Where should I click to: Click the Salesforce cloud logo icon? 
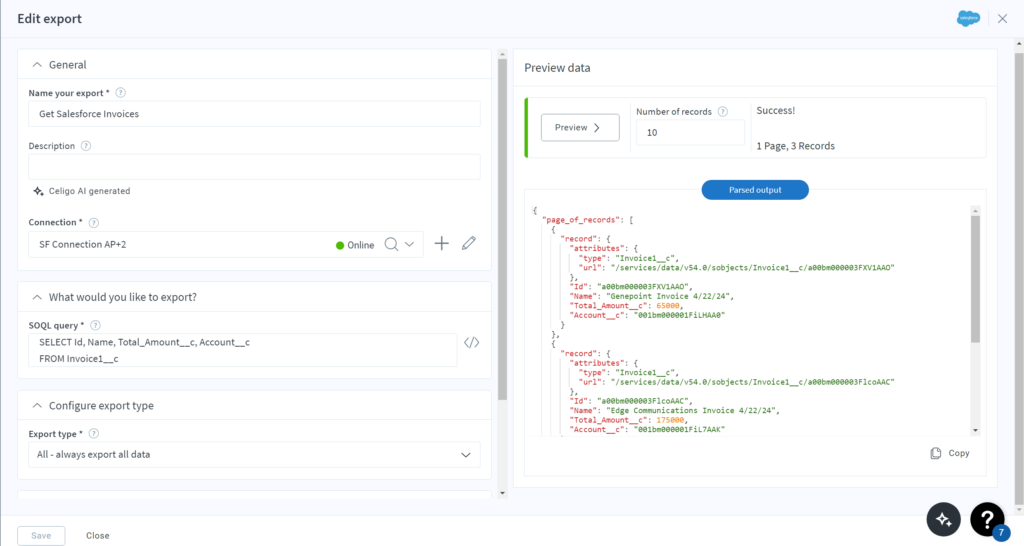pyautogui.click(x=968, y=18)
